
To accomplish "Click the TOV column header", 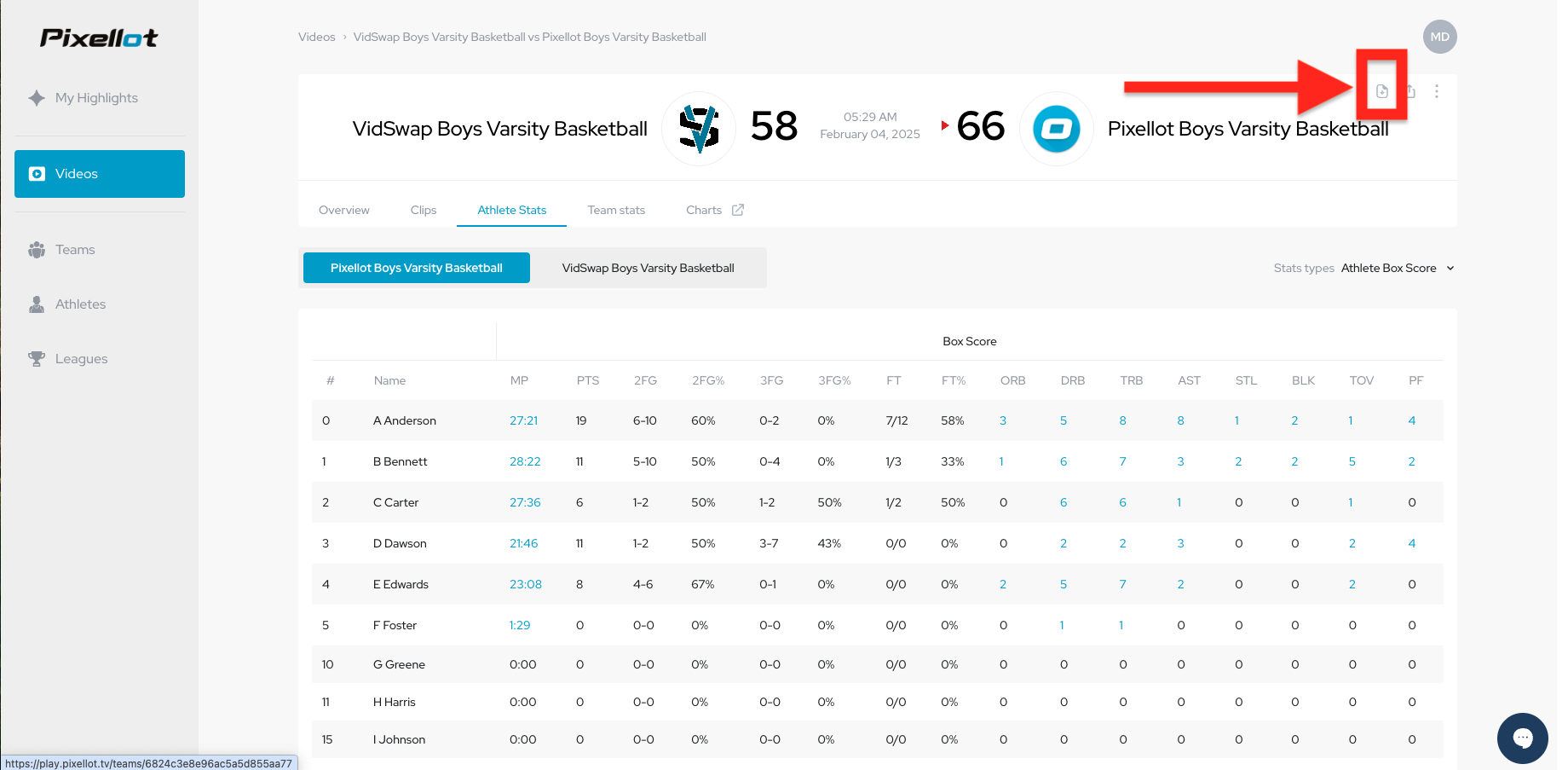I will point(1362,380).
